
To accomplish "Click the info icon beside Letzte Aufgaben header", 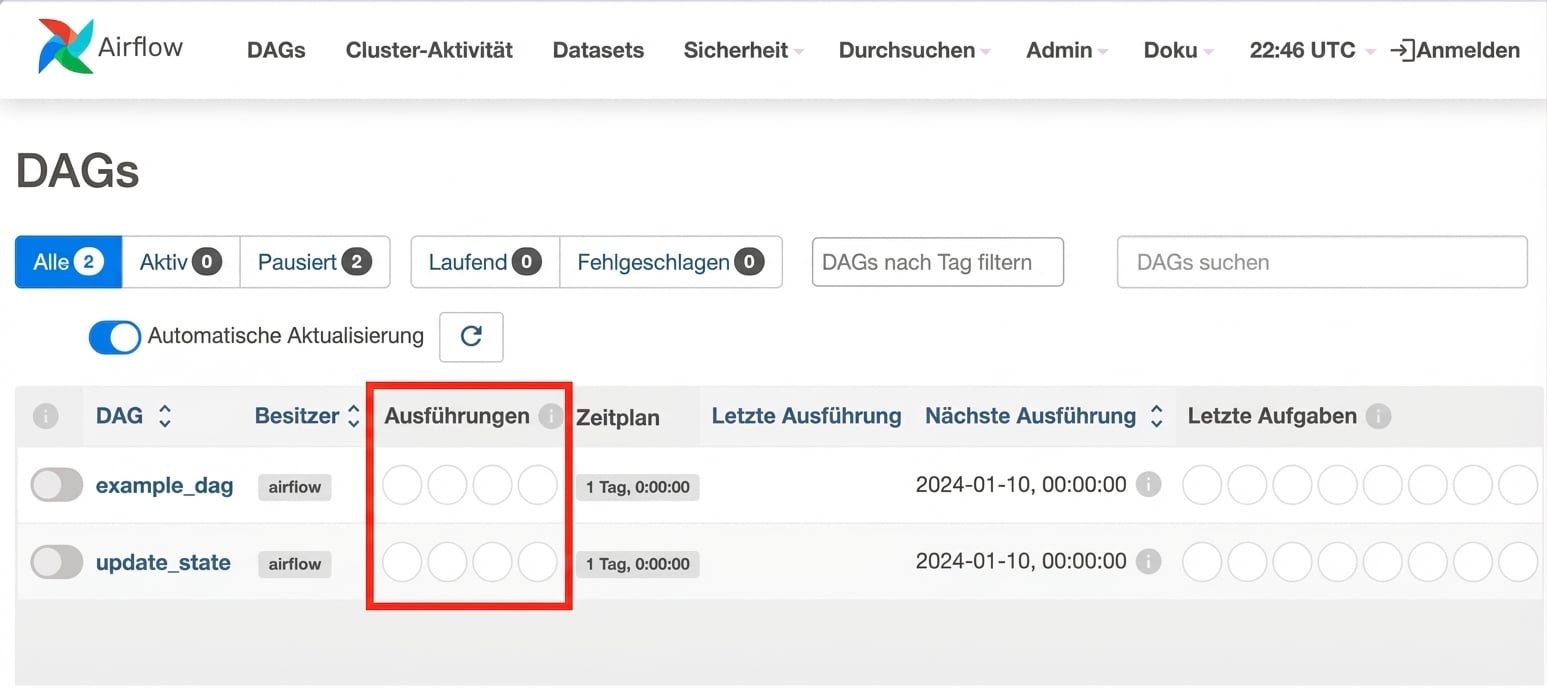I will pos(1378,416).
